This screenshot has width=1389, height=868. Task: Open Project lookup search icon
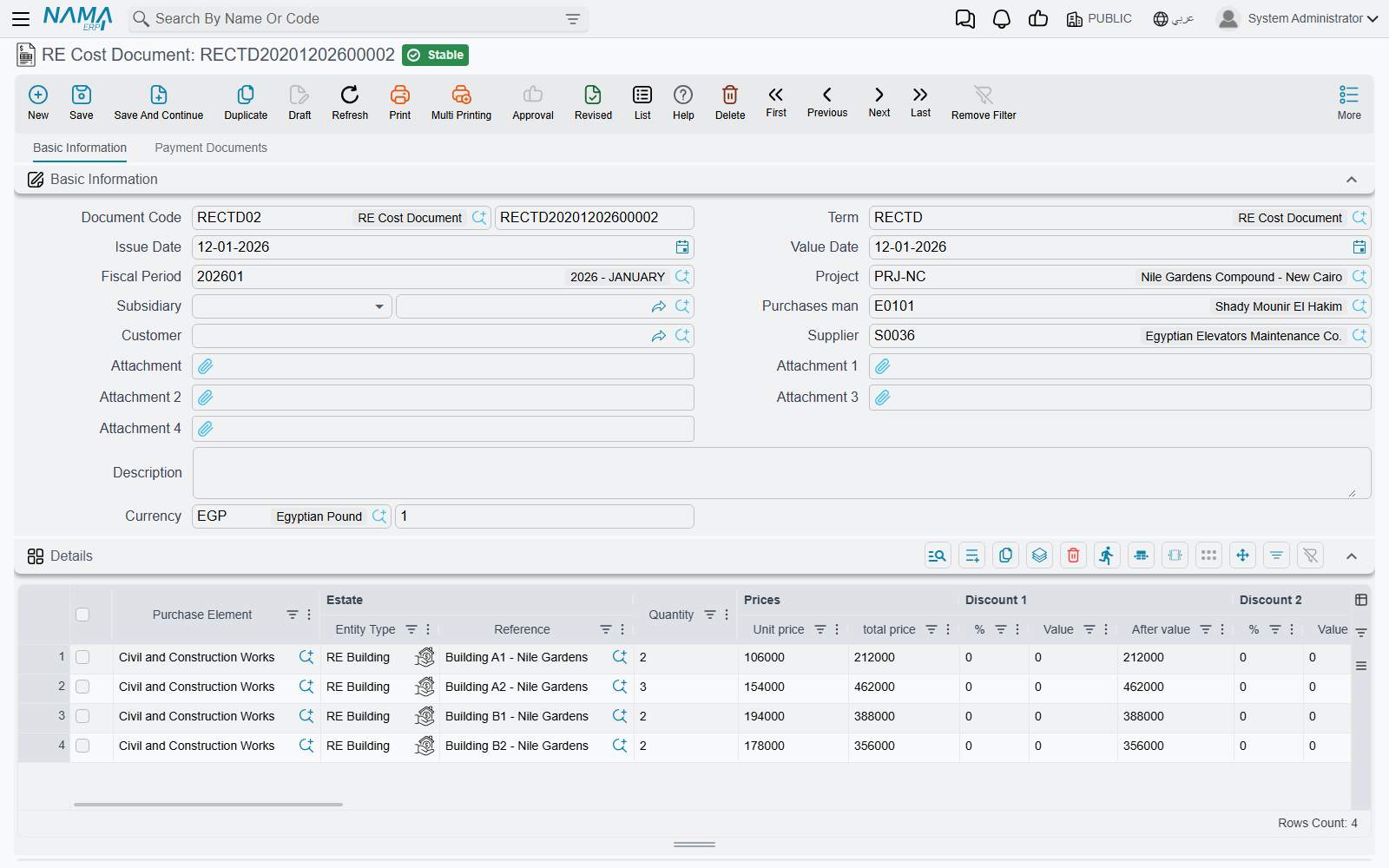1359,277
